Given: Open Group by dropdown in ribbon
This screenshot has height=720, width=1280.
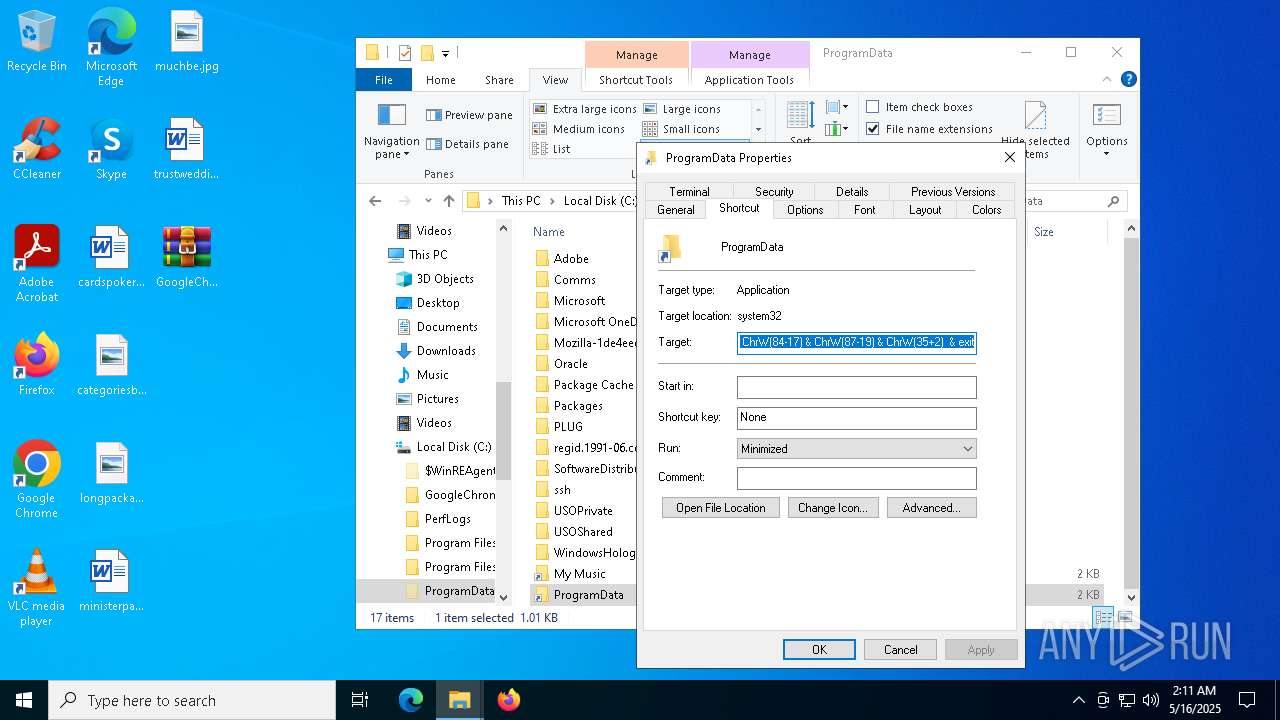Looking at the screenshot, I should [x=836, y=107].
